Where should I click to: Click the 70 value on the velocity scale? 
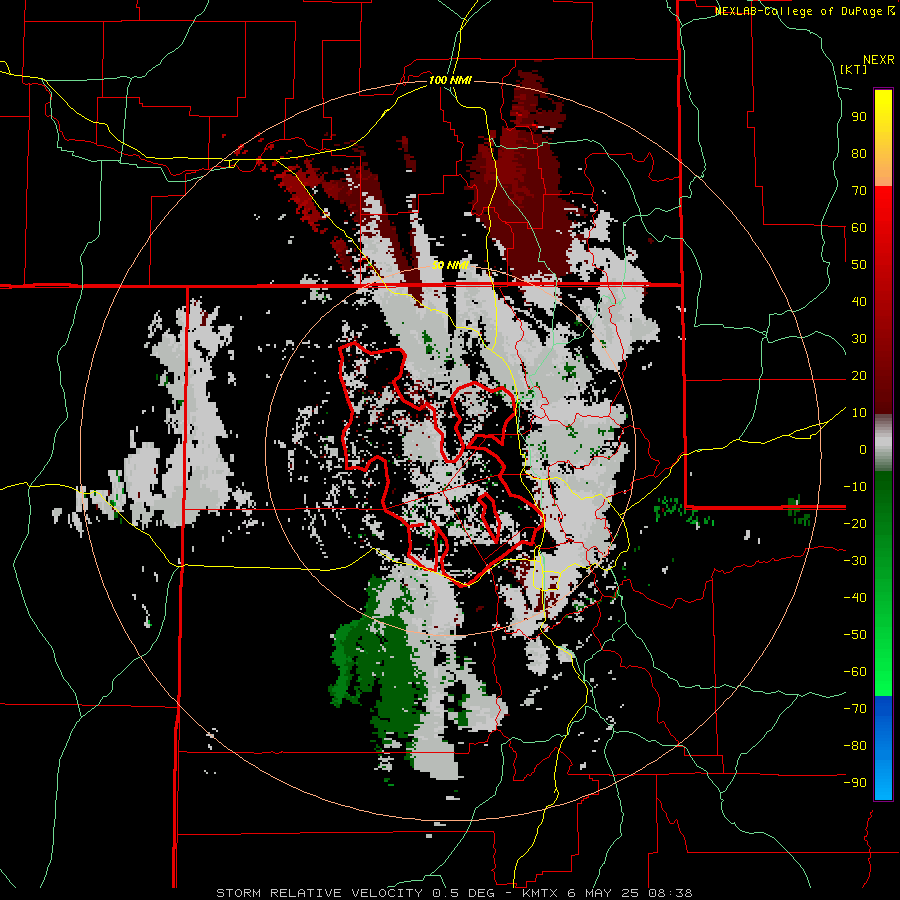859,191
